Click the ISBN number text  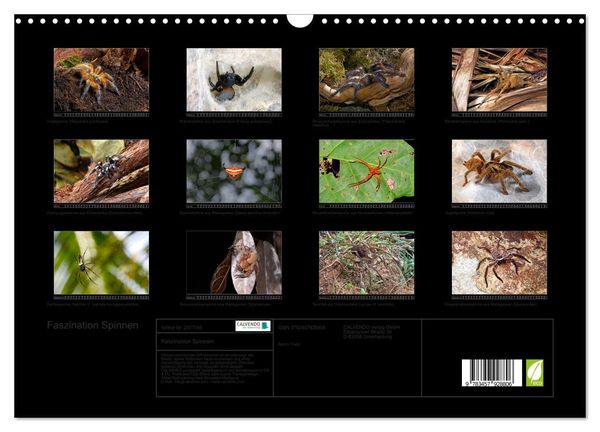302,328
